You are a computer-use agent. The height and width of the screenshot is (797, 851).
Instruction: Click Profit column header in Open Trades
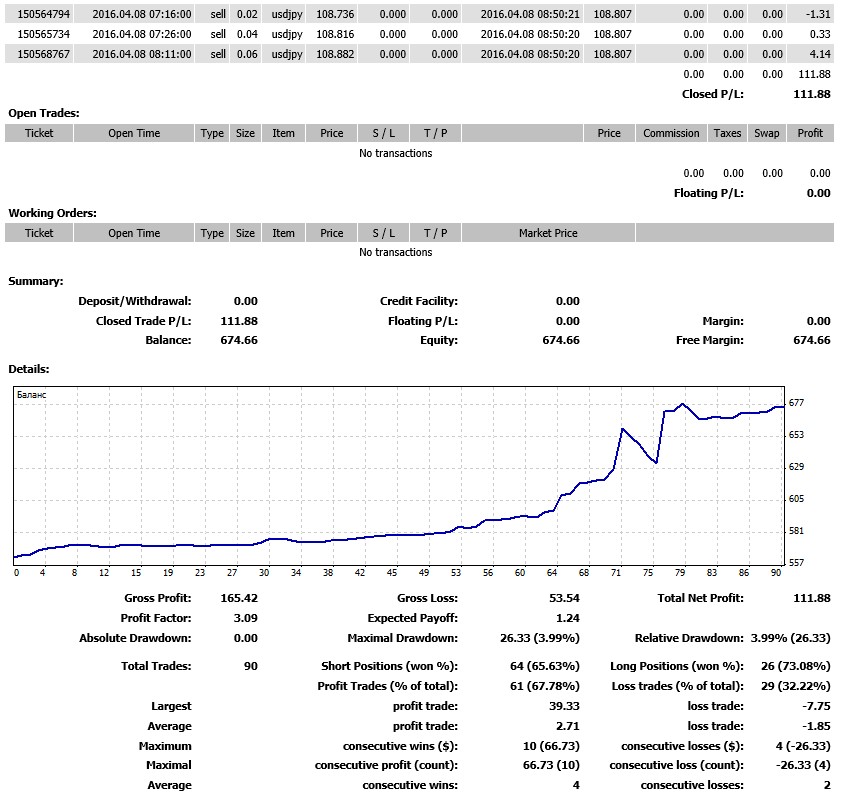point(810,133)
